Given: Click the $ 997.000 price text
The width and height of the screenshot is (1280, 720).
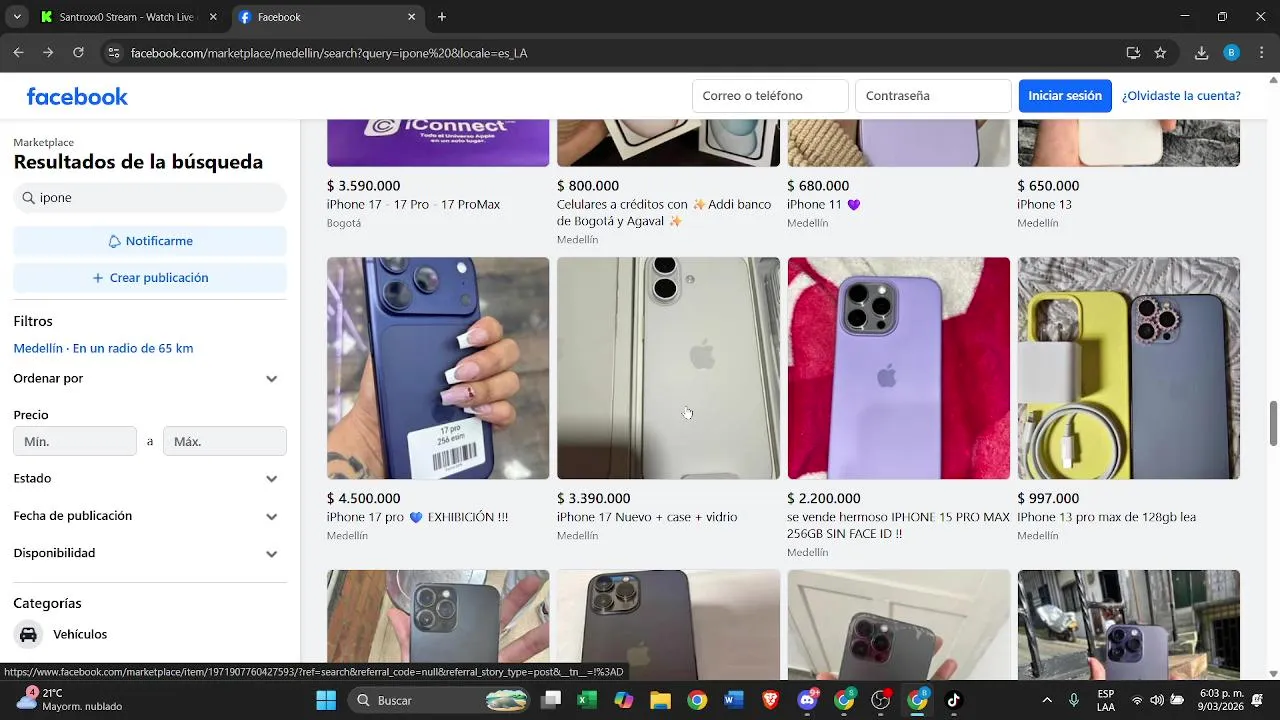Looking at the screenshot, I should click(x=1048, y=499).
